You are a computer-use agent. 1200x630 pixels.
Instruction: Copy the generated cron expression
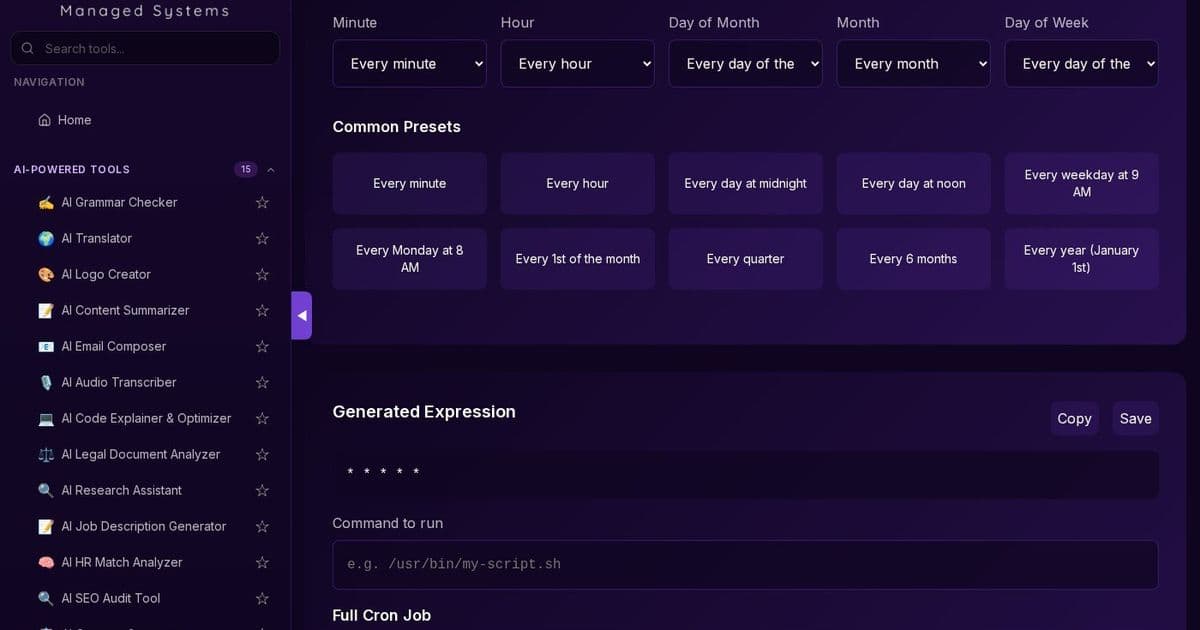pyautogui.click(x=1074, y=418)
